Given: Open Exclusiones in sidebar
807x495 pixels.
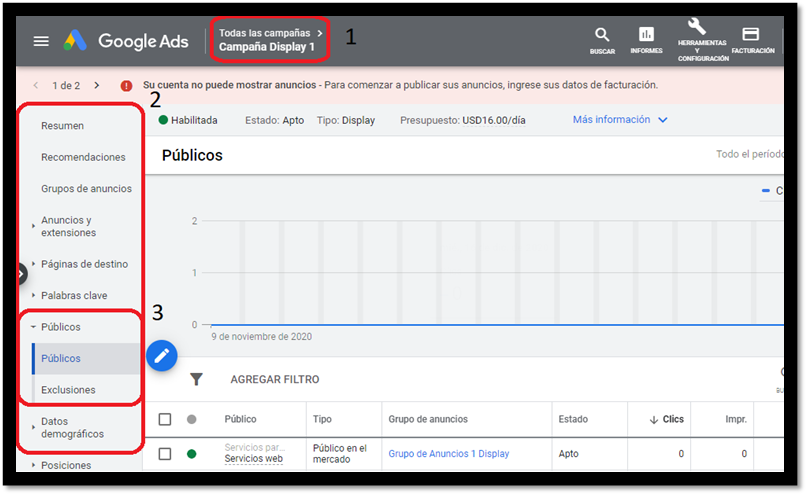Looking at the screenshot, I should pos(68,390).
